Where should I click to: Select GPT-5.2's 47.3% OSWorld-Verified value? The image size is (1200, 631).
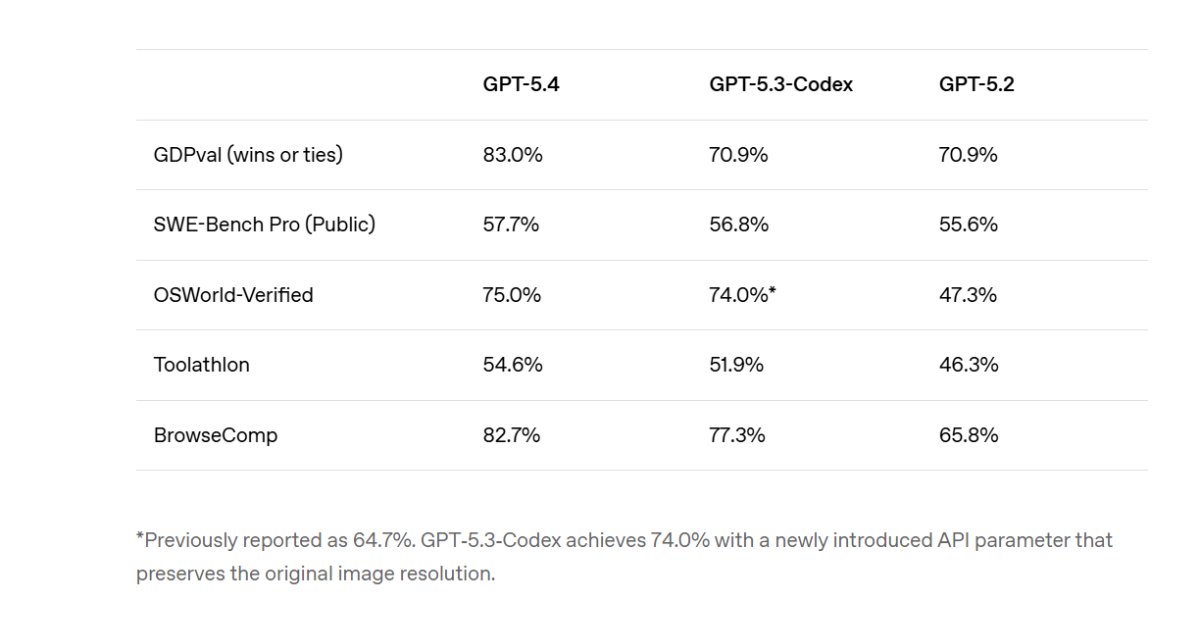coord(968,295)
